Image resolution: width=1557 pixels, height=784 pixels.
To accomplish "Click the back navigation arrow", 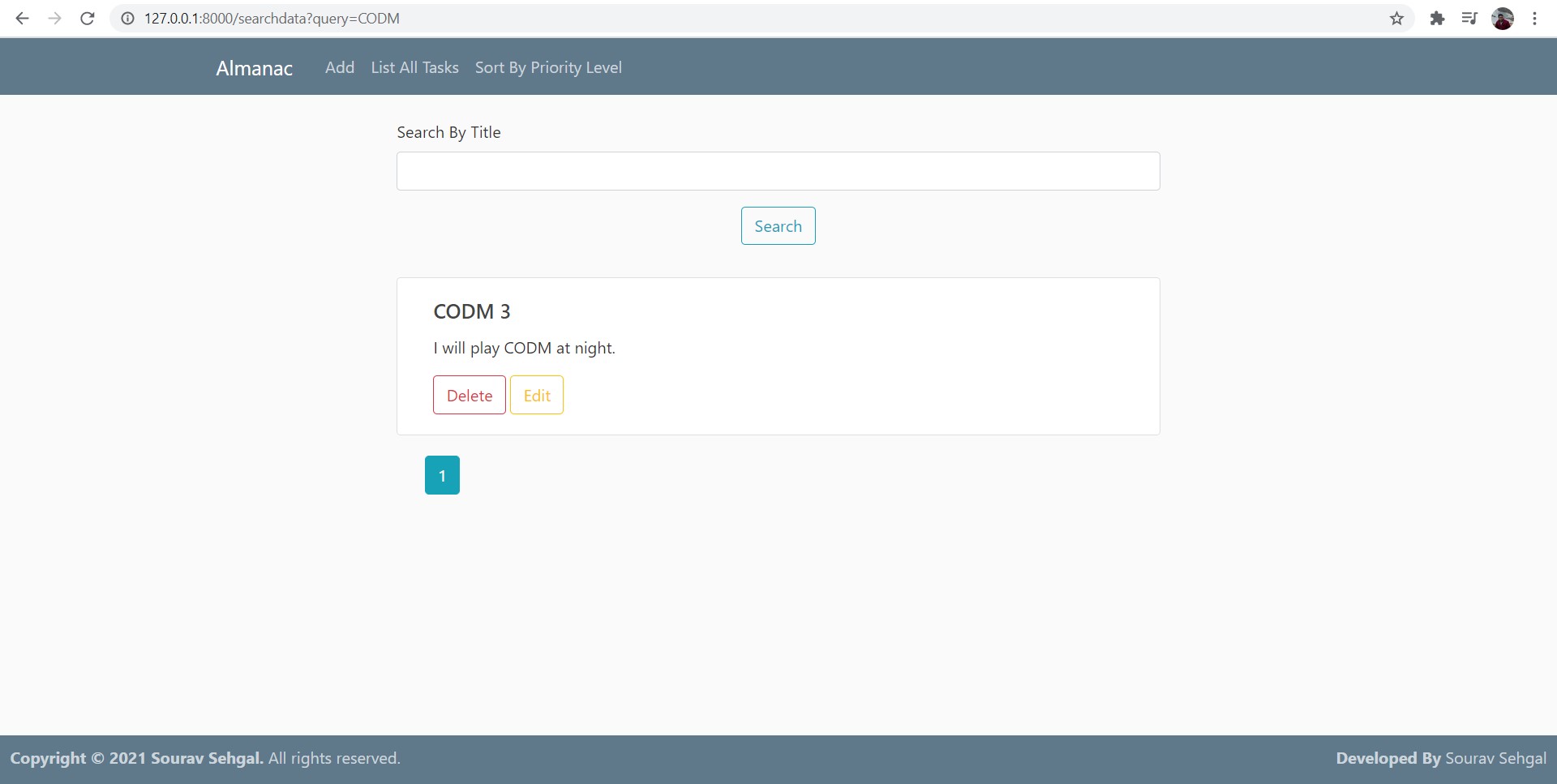I will click(22, 18).
